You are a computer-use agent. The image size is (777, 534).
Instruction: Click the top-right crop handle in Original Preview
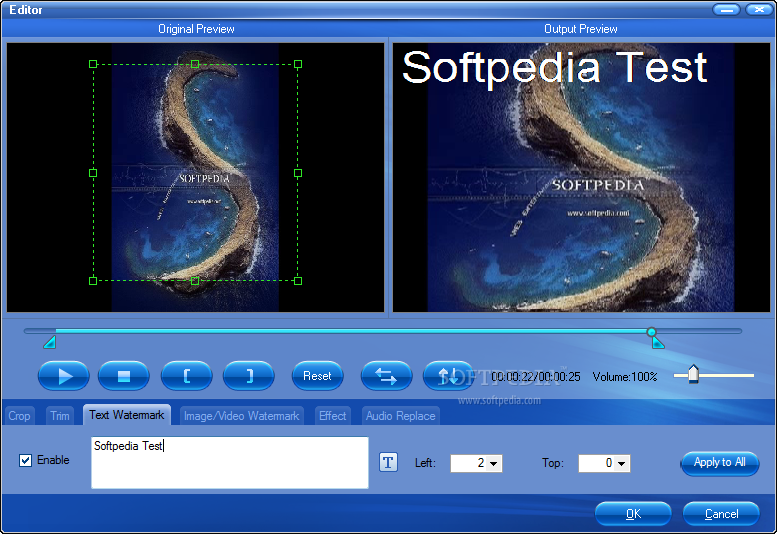click(298, 64)
